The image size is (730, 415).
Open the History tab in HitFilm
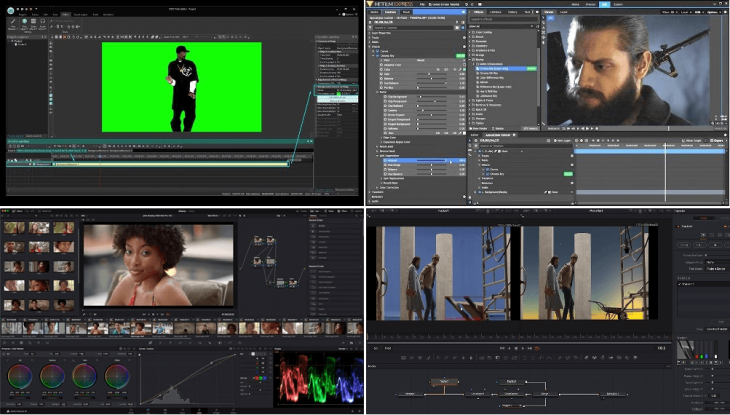tap(513, 12)
